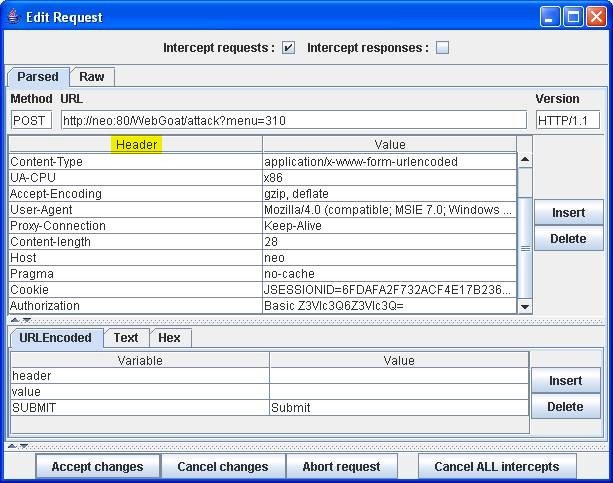The image size is (613, 483).
Task: Click the Java icon in the title bar
Action: (x=13, y=16)
